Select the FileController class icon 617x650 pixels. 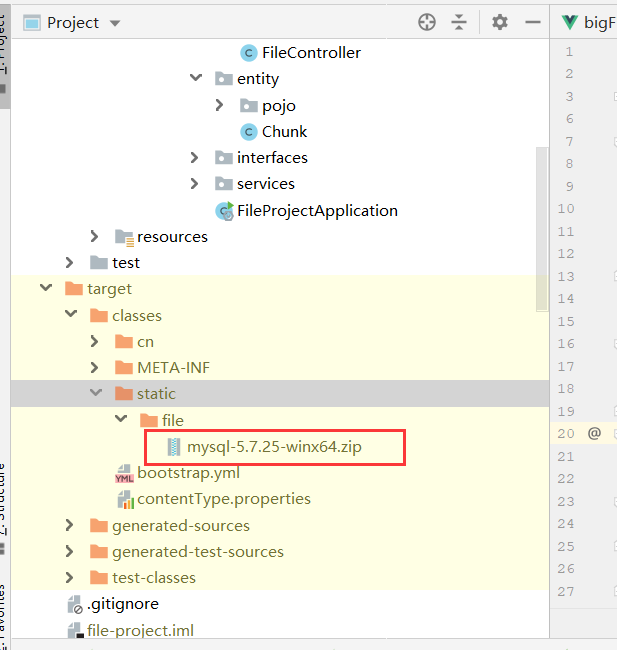tap(249, 53)
